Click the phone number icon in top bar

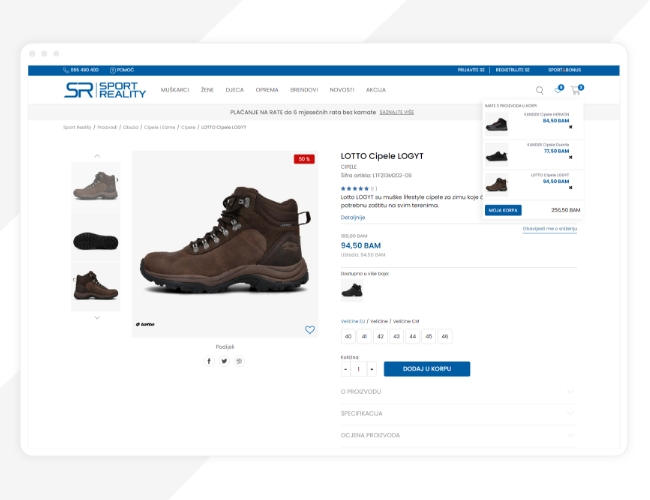(66, 70)
